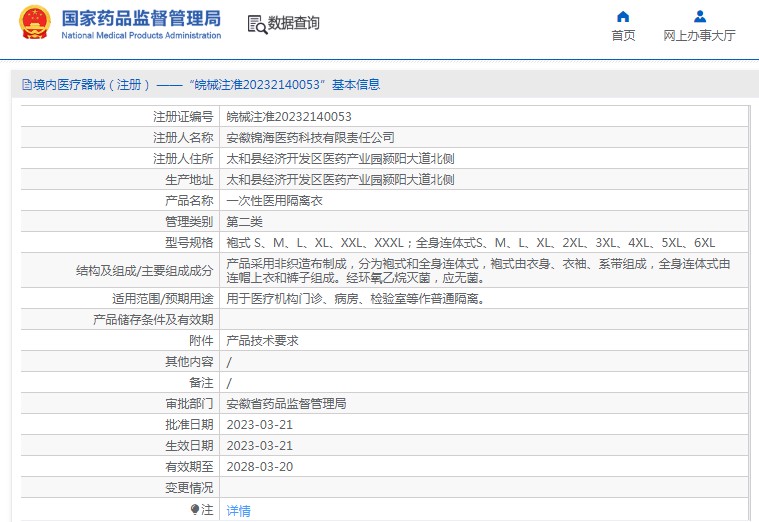The height and width of the screenshot is (522, 759).
Task: Select 安徽省药品监督管理局 approval department
Action: (x=287, y=404)
